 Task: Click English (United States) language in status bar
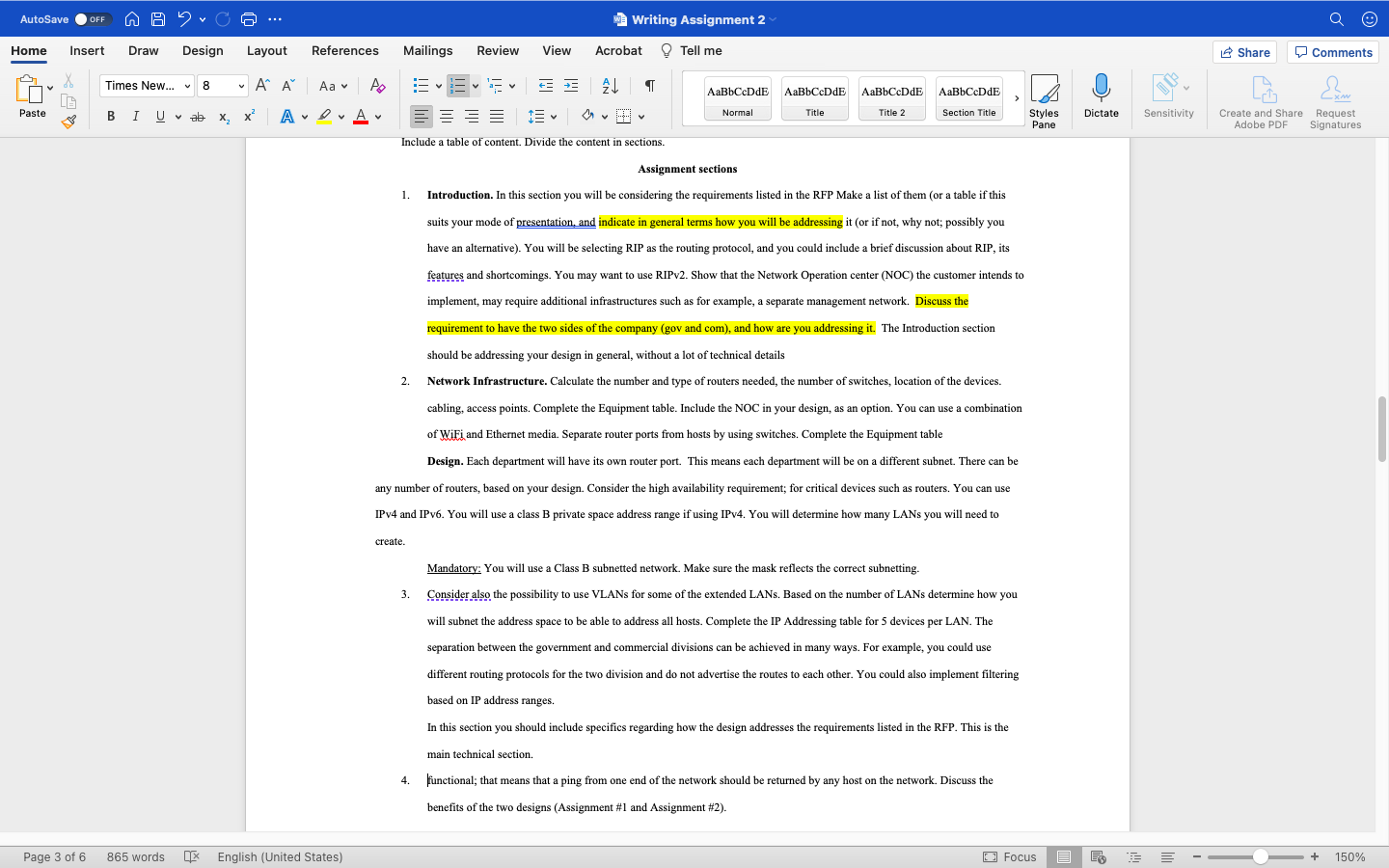[x=280, y=856]
